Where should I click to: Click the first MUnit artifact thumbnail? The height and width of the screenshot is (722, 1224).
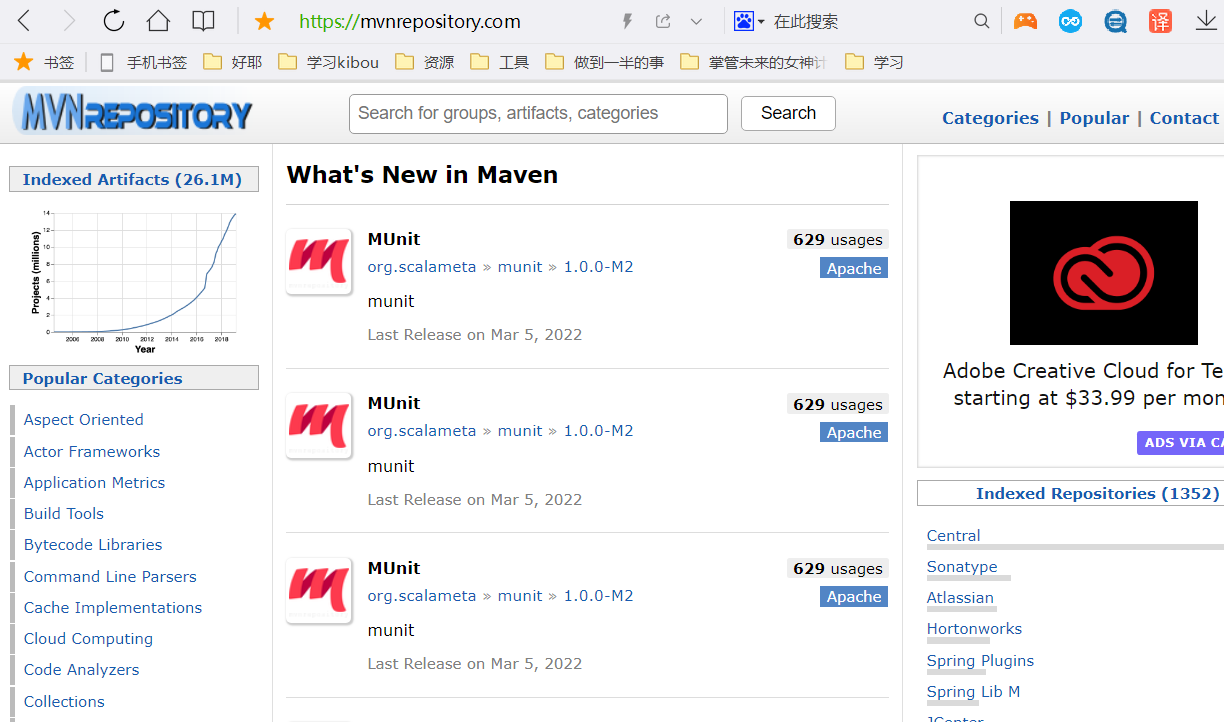pyautogui.click(x=319, y=261)
